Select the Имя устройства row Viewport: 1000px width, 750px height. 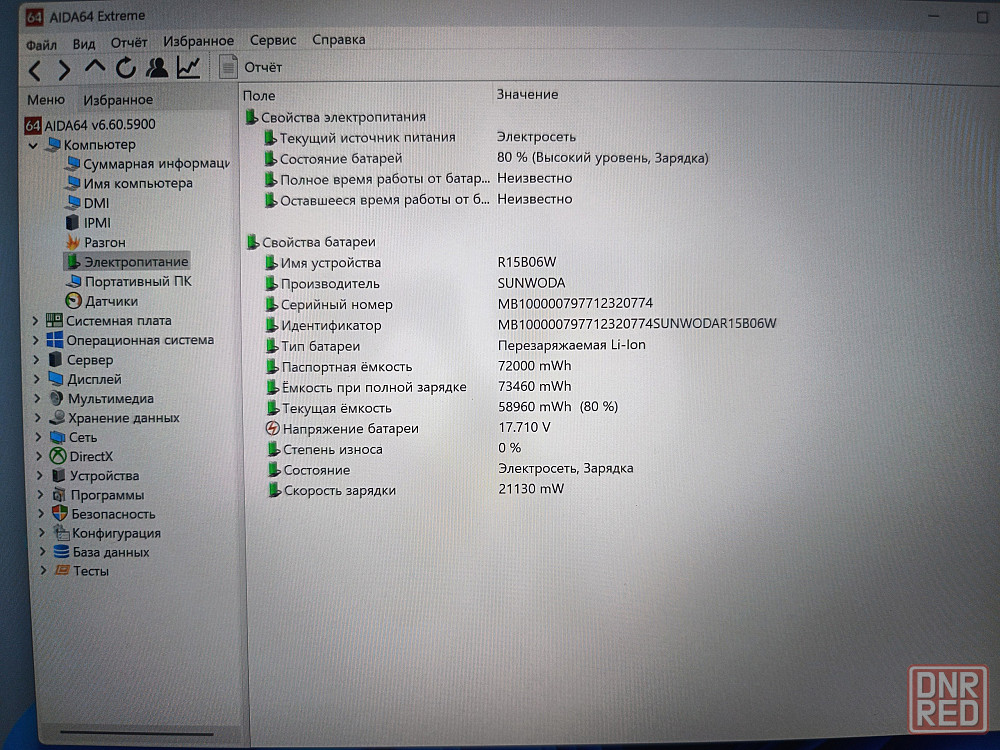(411, 263)
